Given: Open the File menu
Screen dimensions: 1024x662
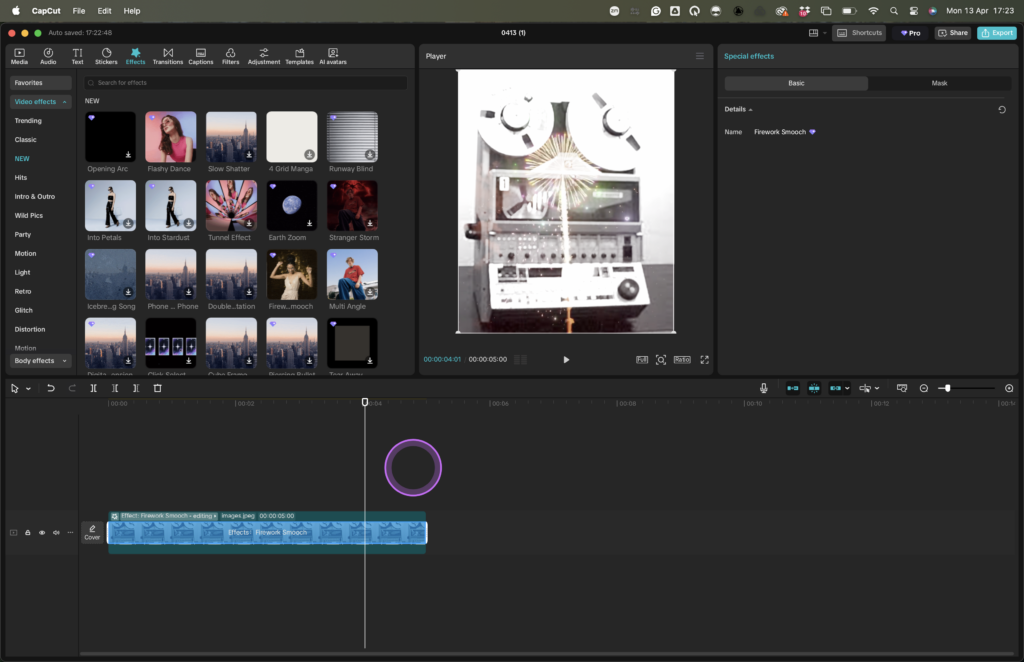Looking at the screenshot, I should point(79,10).
